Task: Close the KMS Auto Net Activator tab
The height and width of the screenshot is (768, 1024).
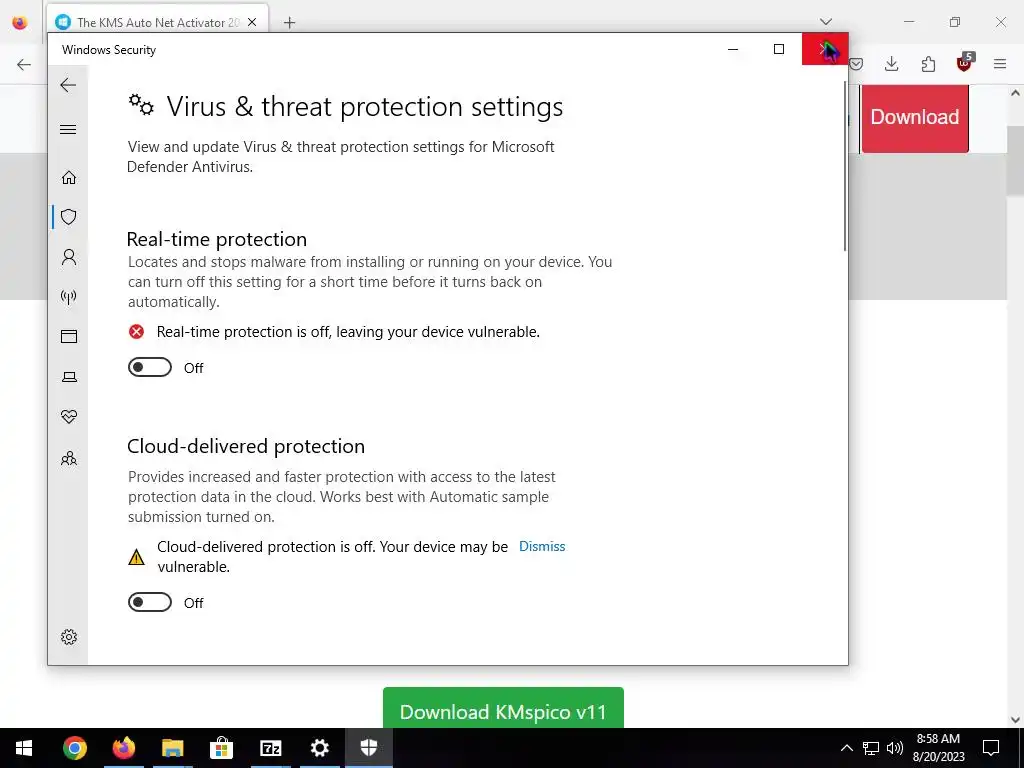Action: 252,22
